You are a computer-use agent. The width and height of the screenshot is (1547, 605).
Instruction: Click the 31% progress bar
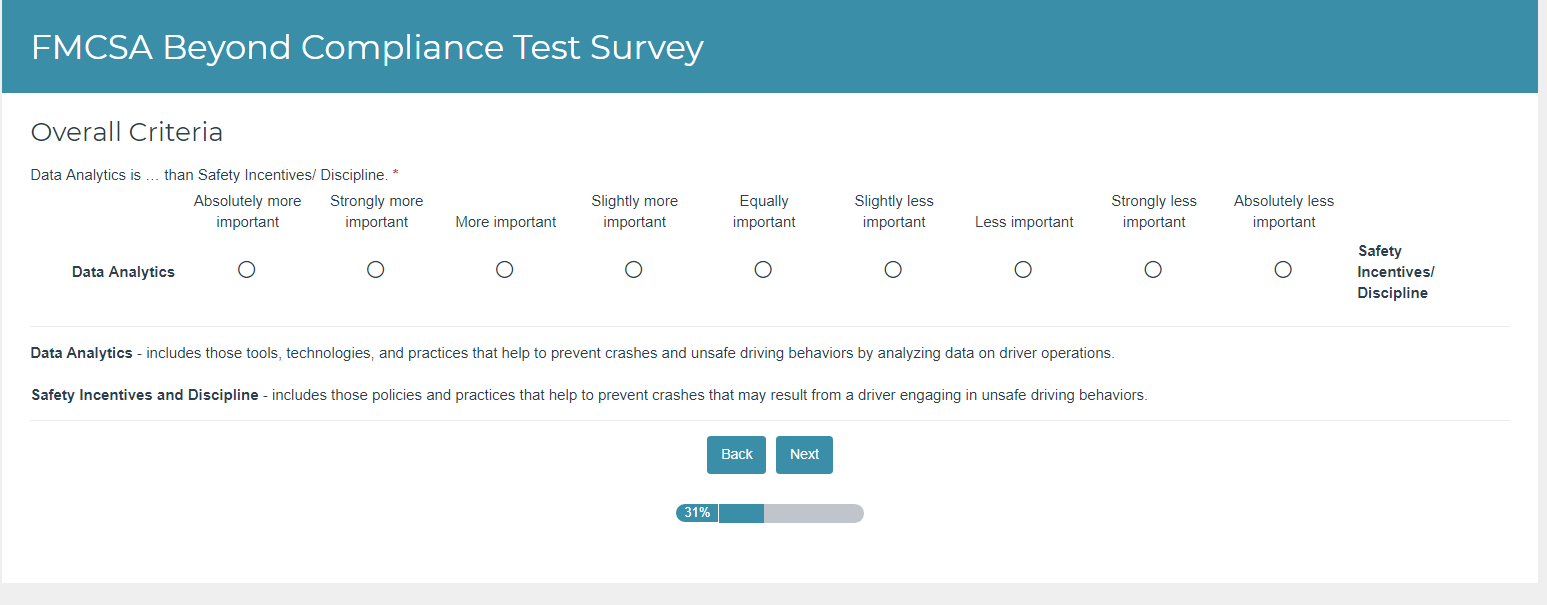pos(770,513)
